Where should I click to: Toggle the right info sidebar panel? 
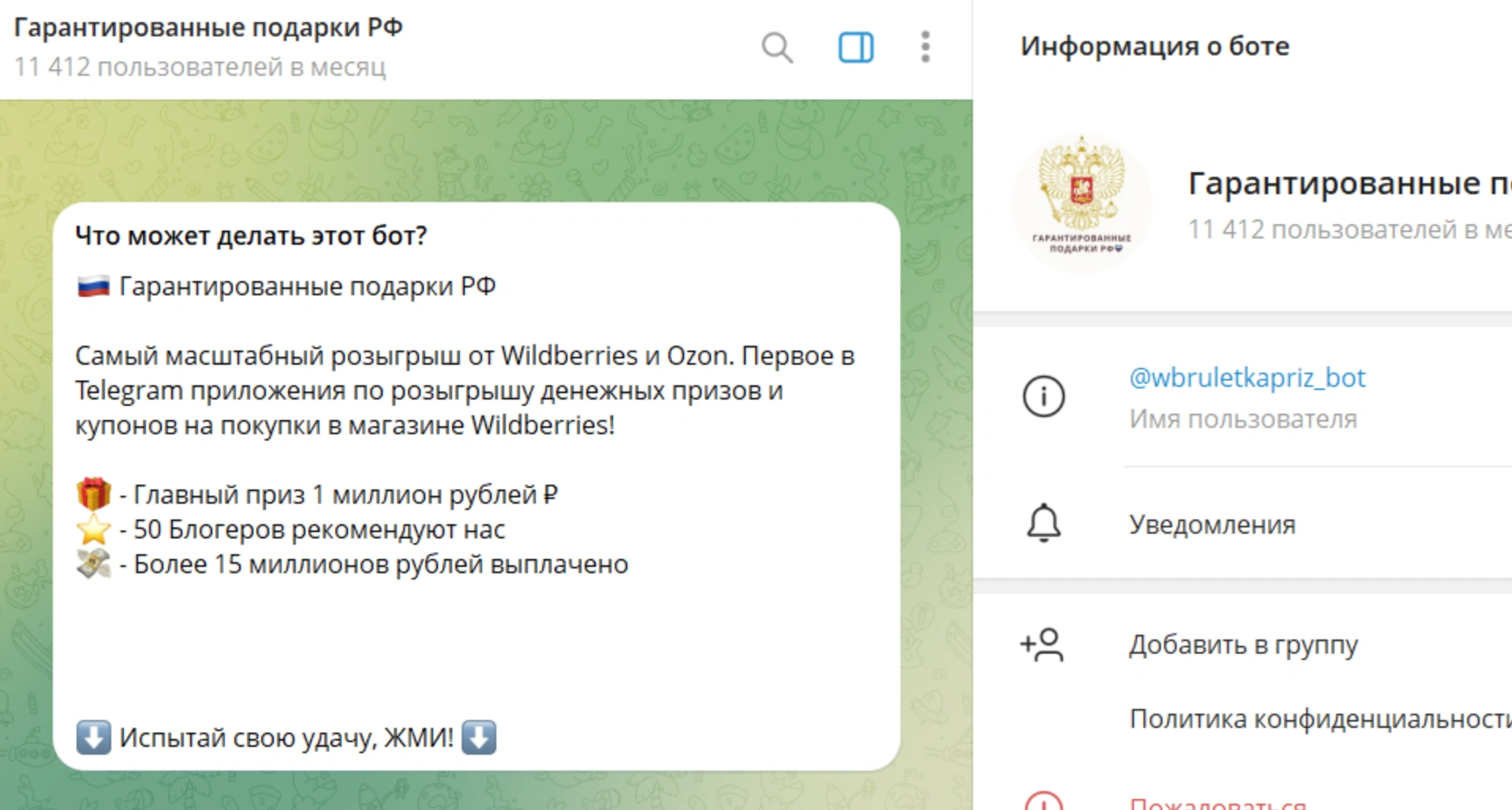pyautogui.click(x=855, y=47)
